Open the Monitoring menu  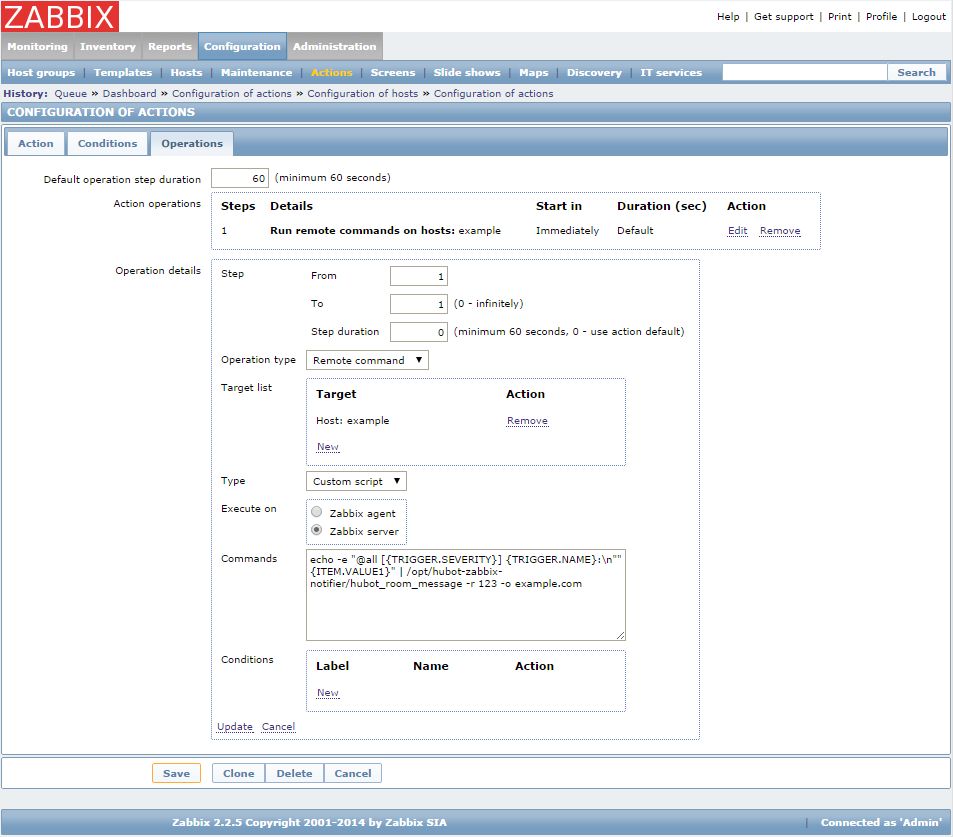(38, 47)
